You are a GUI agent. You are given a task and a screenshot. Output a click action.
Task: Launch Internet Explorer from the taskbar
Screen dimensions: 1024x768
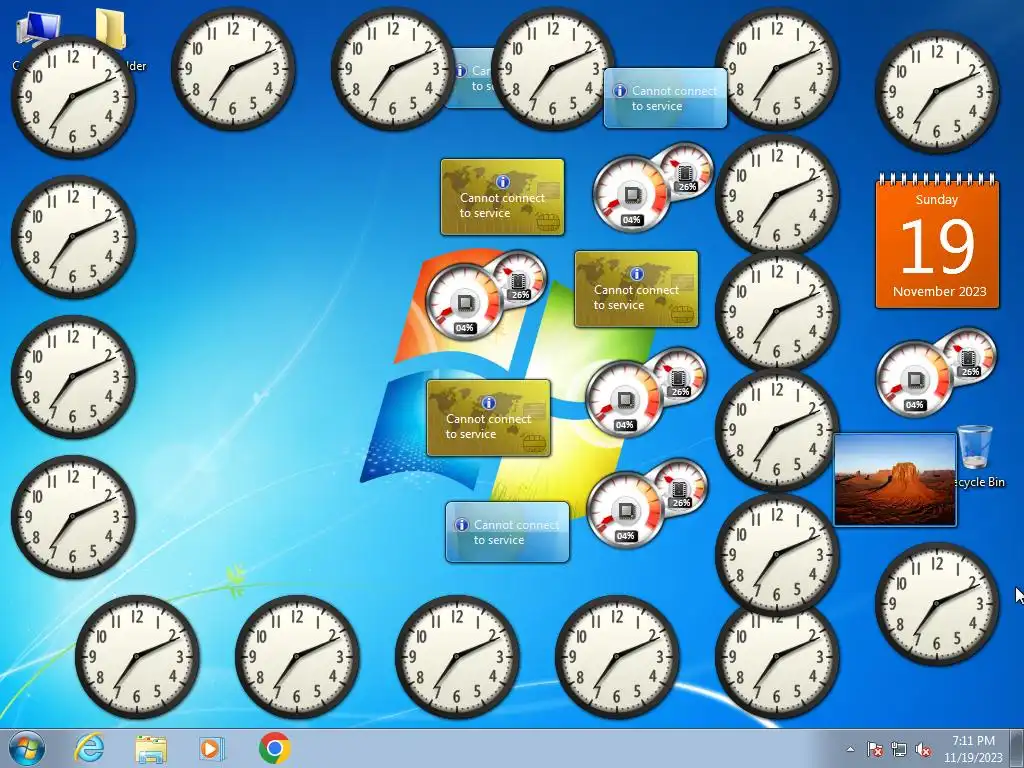click(89, 748)
